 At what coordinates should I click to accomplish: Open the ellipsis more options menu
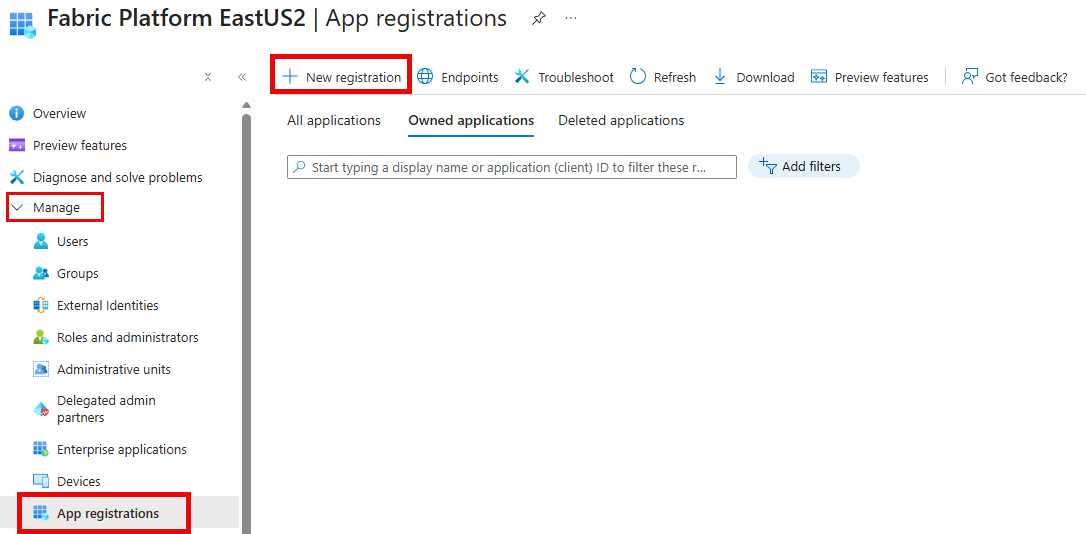[x=571, y=19]
